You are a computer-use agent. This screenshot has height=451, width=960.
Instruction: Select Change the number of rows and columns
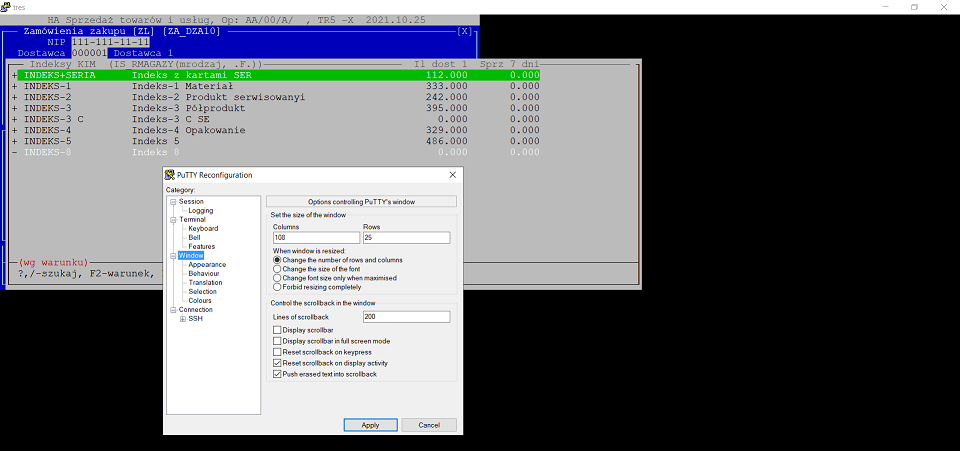click(x=337, y=260)
